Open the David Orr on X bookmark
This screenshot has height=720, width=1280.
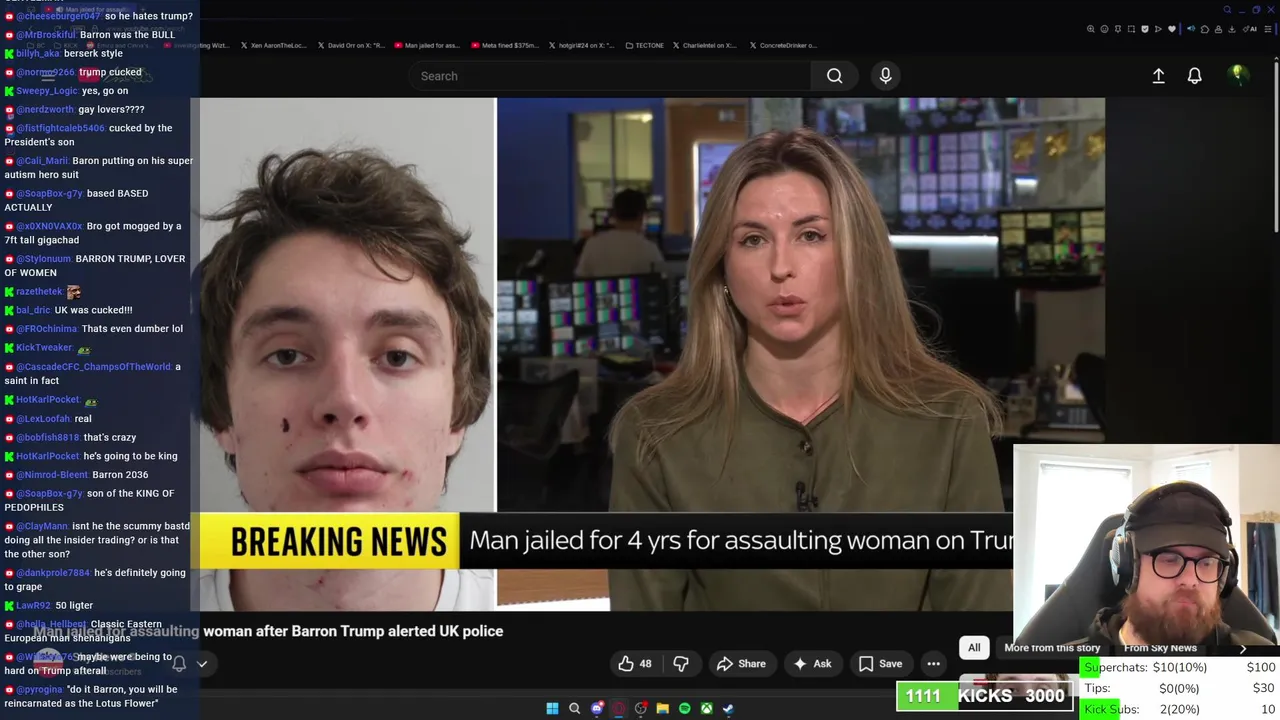click(x=350, y=45)
